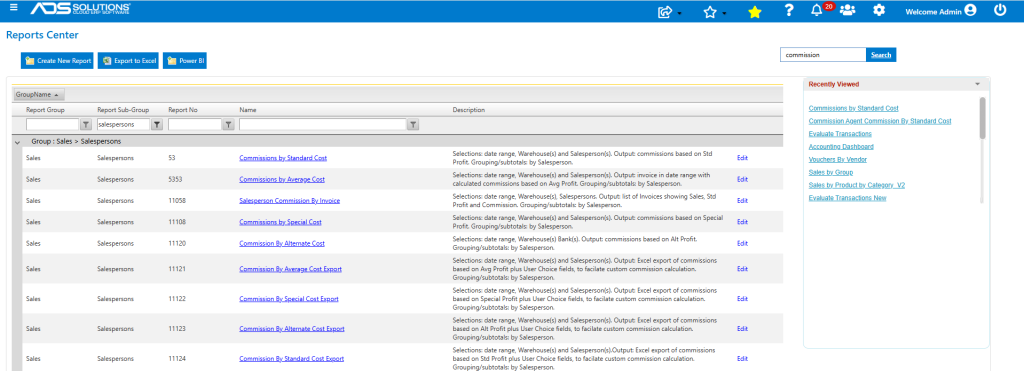
Task: Click the Recently Viewed panel scrollbar
Action: pyautogui.click(x=982, y=118)
